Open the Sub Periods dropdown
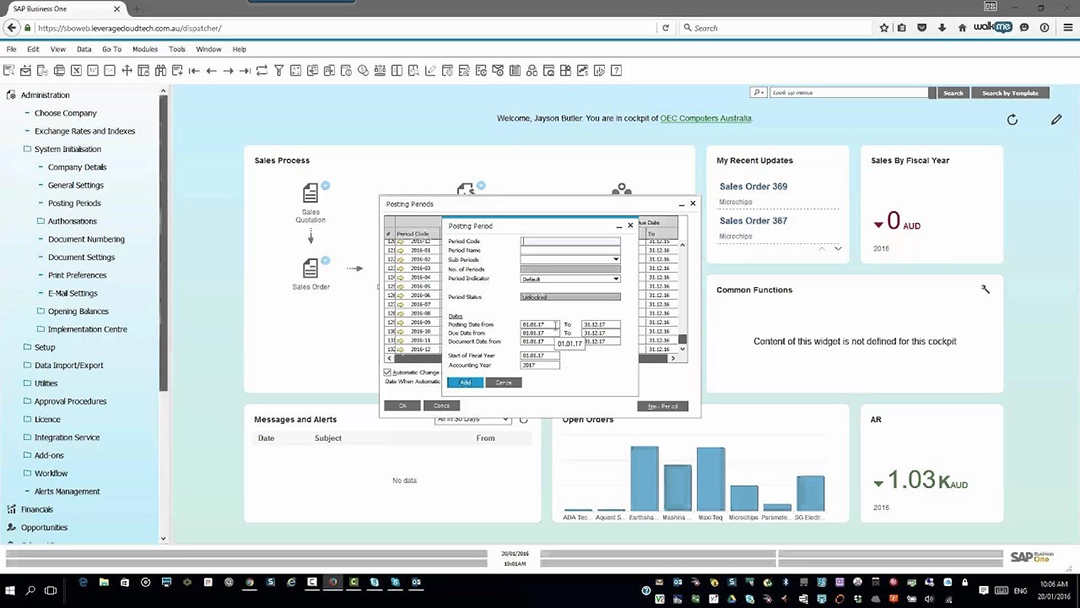1080x608 pixels. [616, 260]
